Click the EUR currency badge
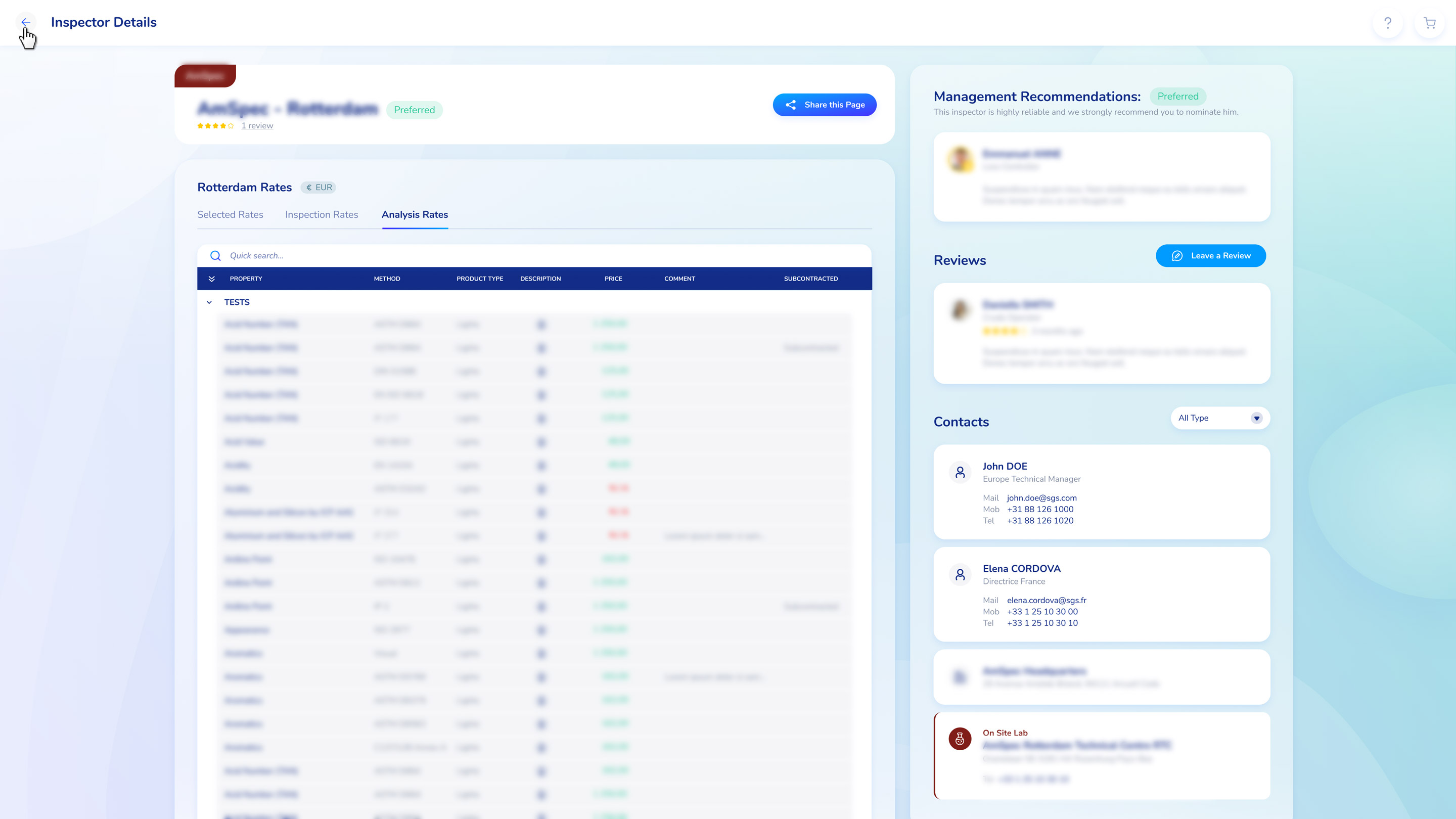Screen dimensions: 1456x819 [x=318, y=187]
